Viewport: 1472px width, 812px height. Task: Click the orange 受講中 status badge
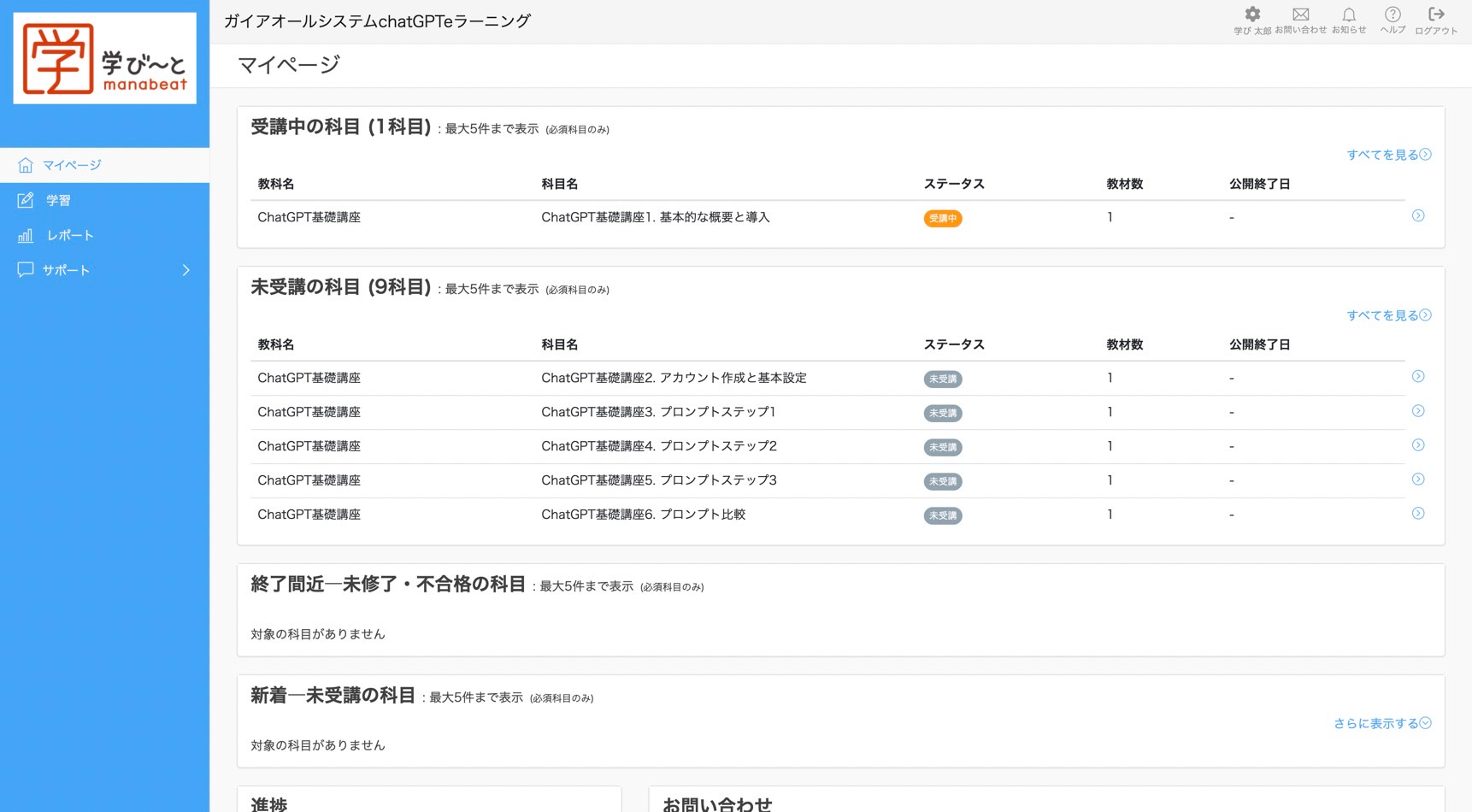pyautogui.click(x=942, y=219)
